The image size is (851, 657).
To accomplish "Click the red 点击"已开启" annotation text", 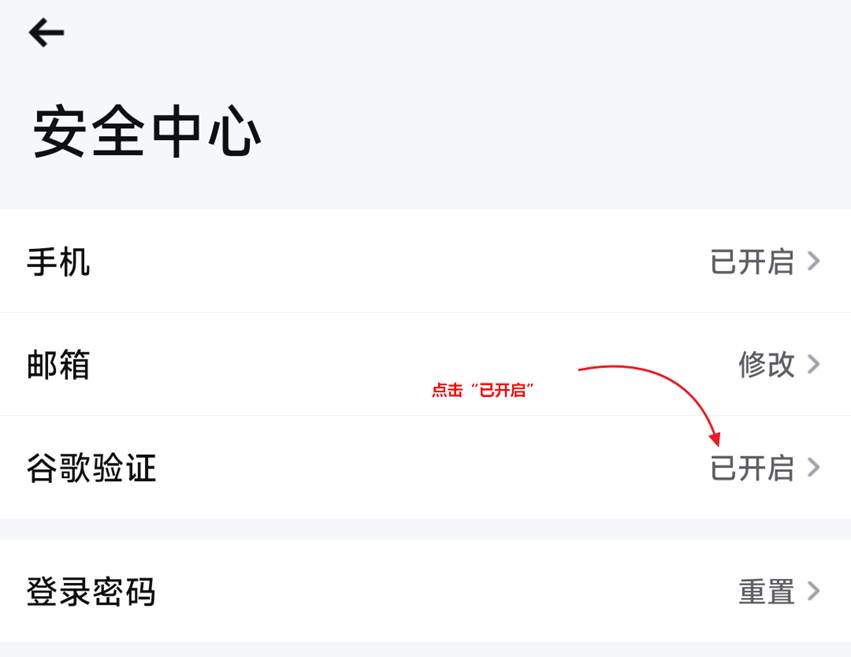I will coord(485,391).
